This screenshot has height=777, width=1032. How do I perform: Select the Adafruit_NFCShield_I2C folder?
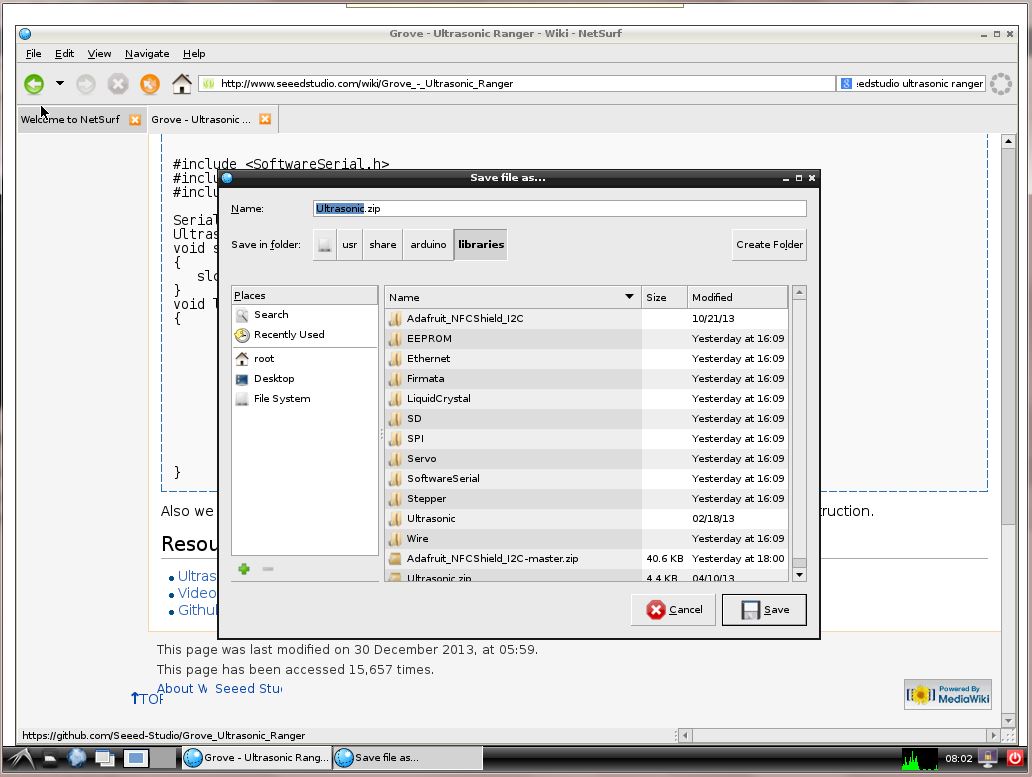point(586,318)
